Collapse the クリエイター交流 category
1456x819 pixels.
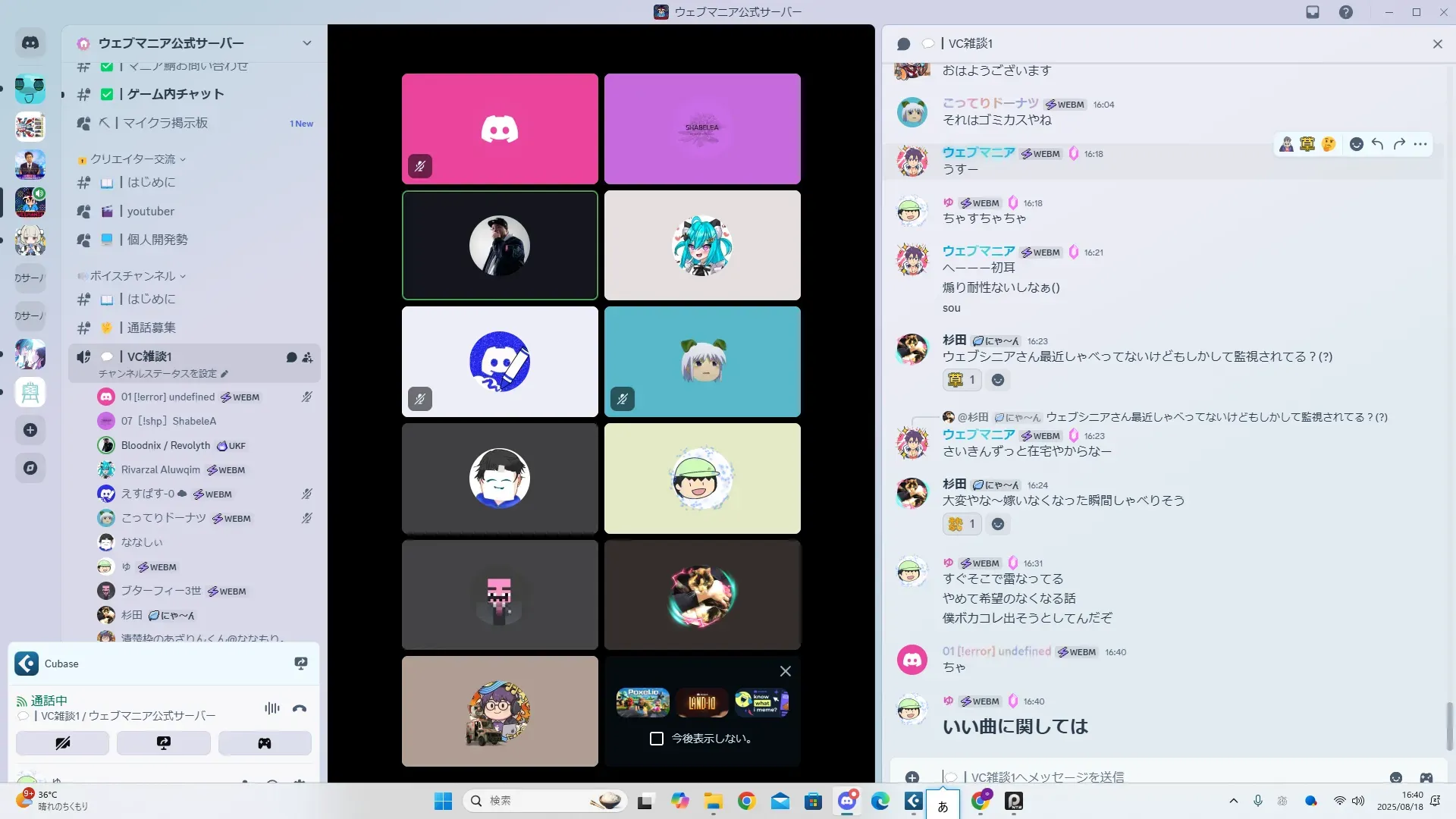point(133,159)
